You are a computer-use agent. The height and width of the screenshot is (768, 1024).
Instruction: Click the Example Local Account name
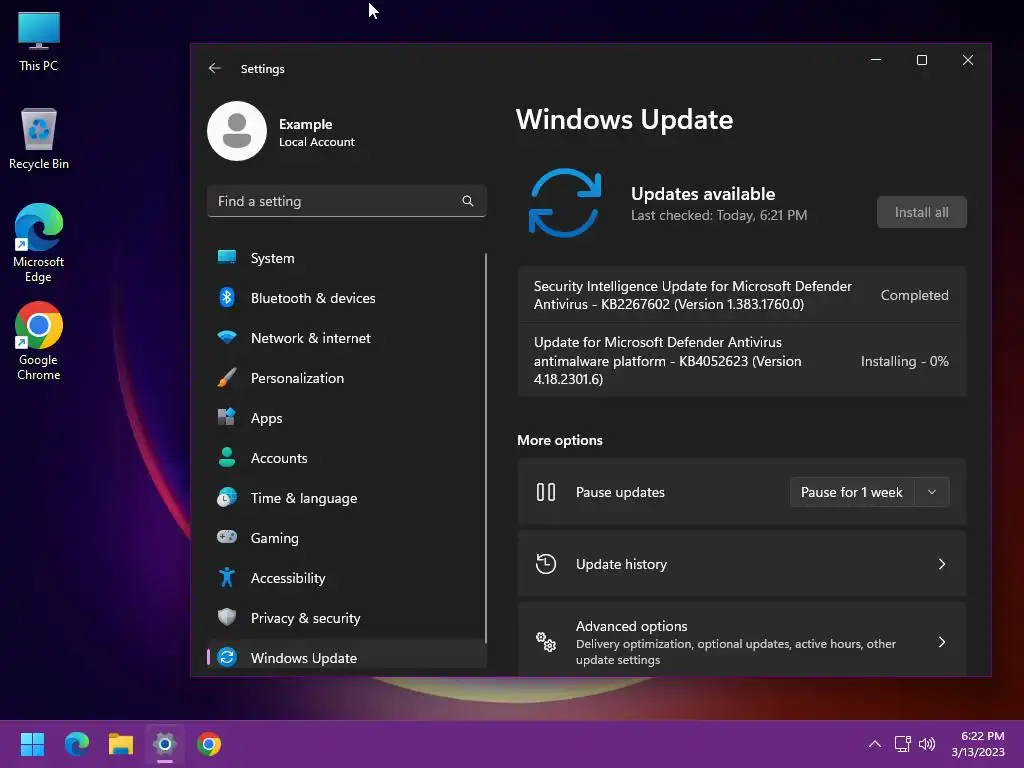[317, 132]
